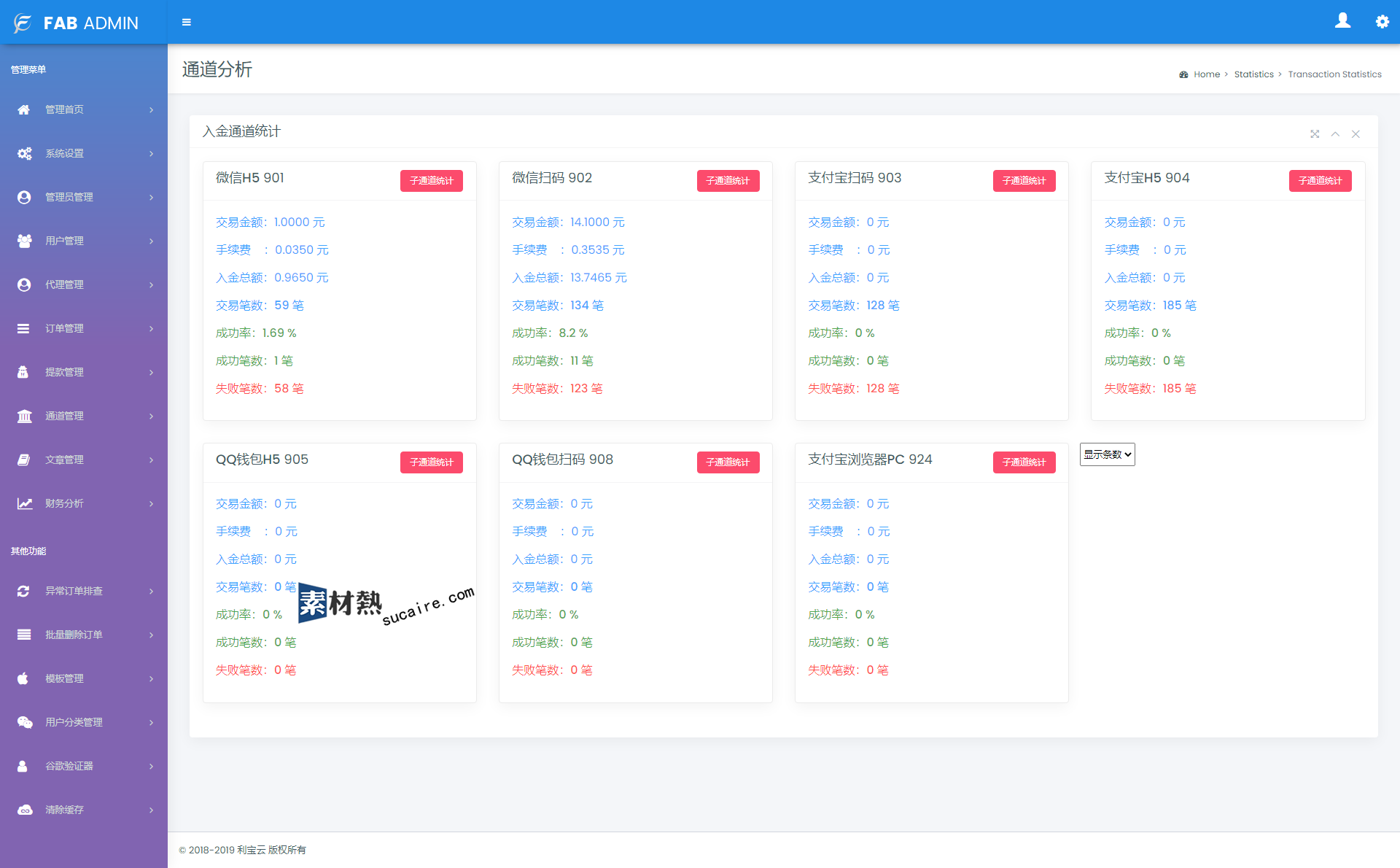1400x868 pixels.
Task: Click the apple icon for 模板管理
Action: 23,678
